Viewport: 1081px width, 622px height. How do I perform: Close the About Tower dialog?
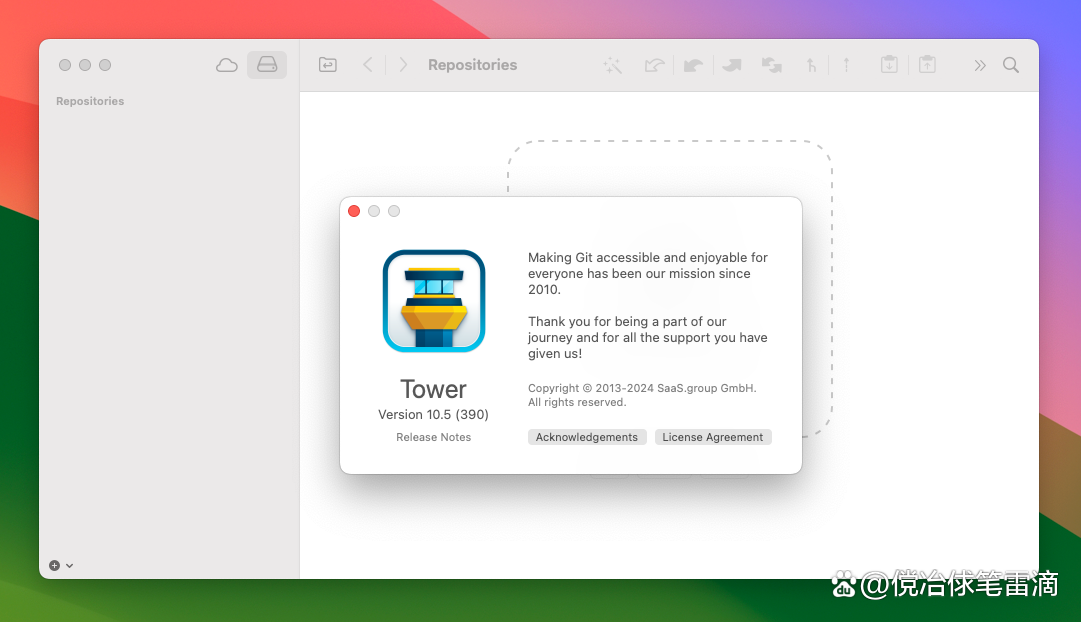(354, 211)
